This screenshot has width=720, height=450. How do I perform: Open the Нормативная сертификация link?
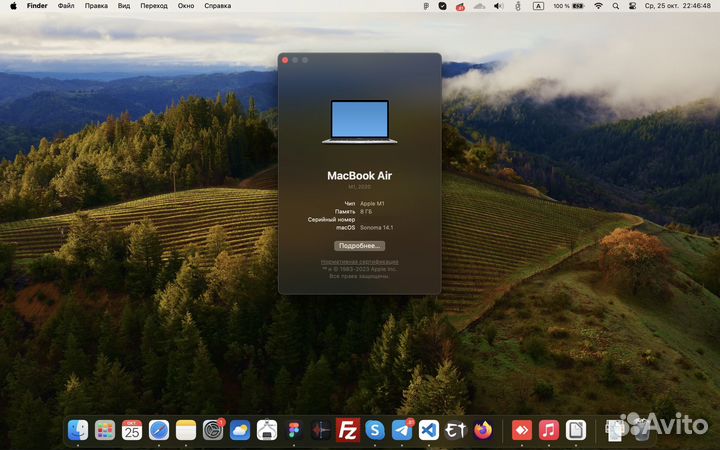click(360, 262)
